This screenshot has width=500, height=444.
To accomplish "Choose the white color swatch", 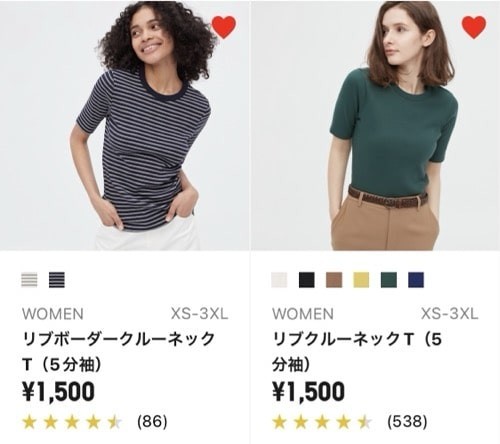I will (x=279, y=280).
